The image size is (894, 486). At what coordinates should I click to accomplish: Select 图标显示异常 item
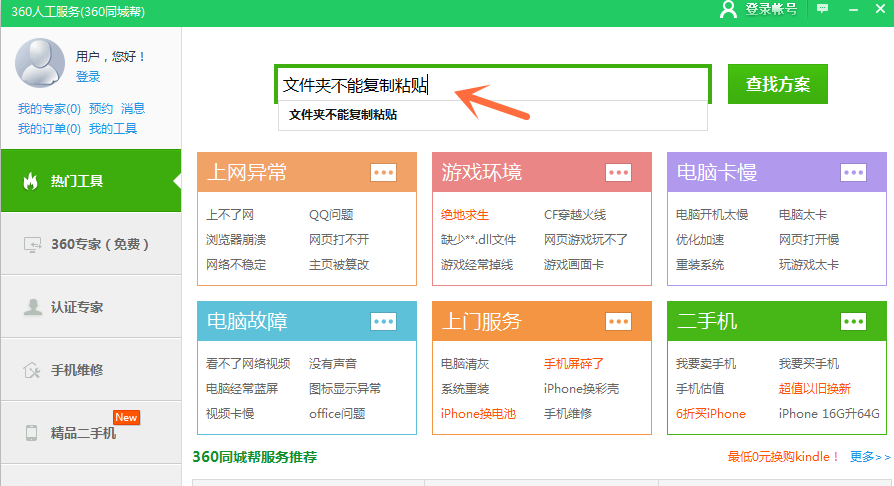coord(345,389)
